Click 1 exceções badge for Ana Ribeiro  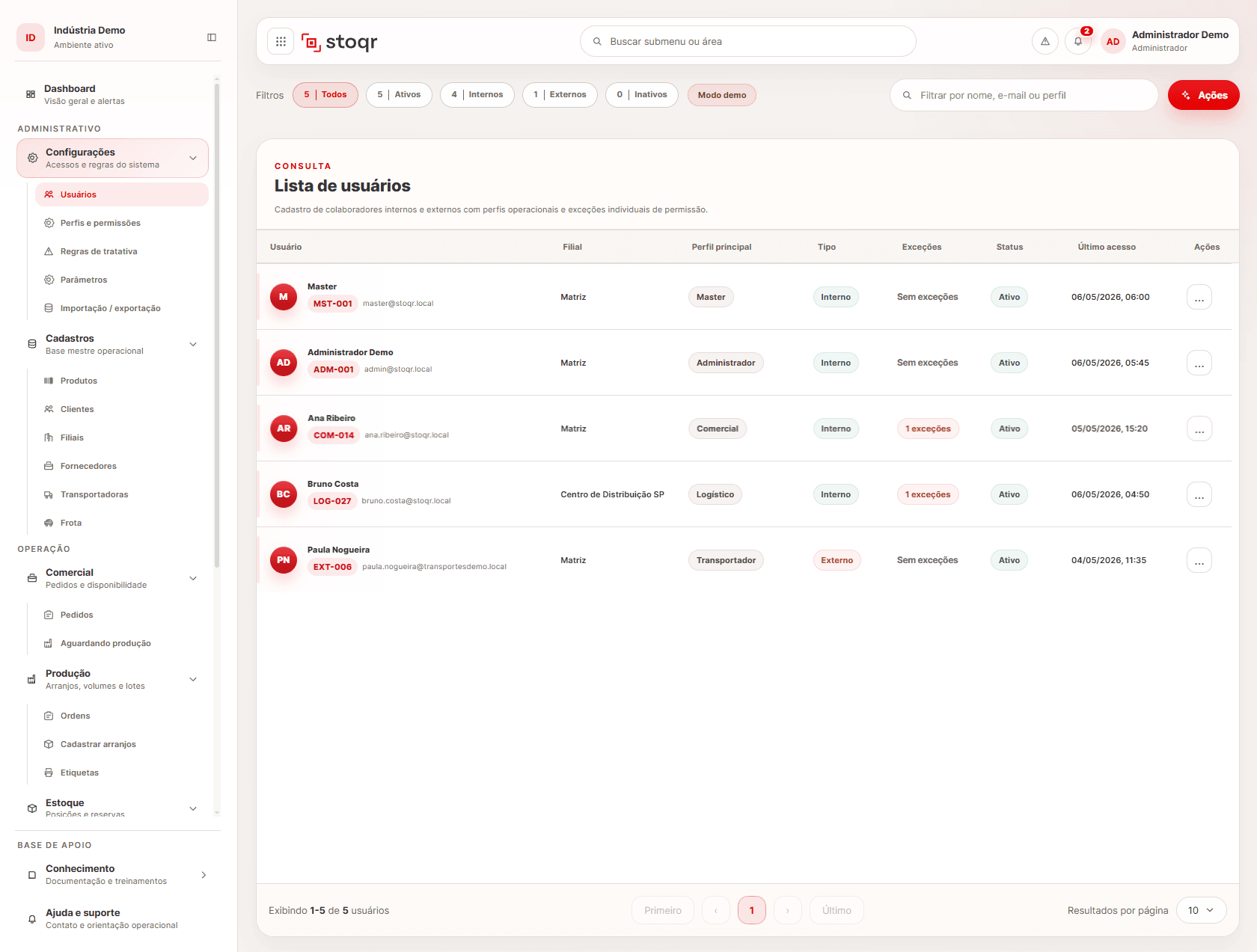tap(928, 429)
